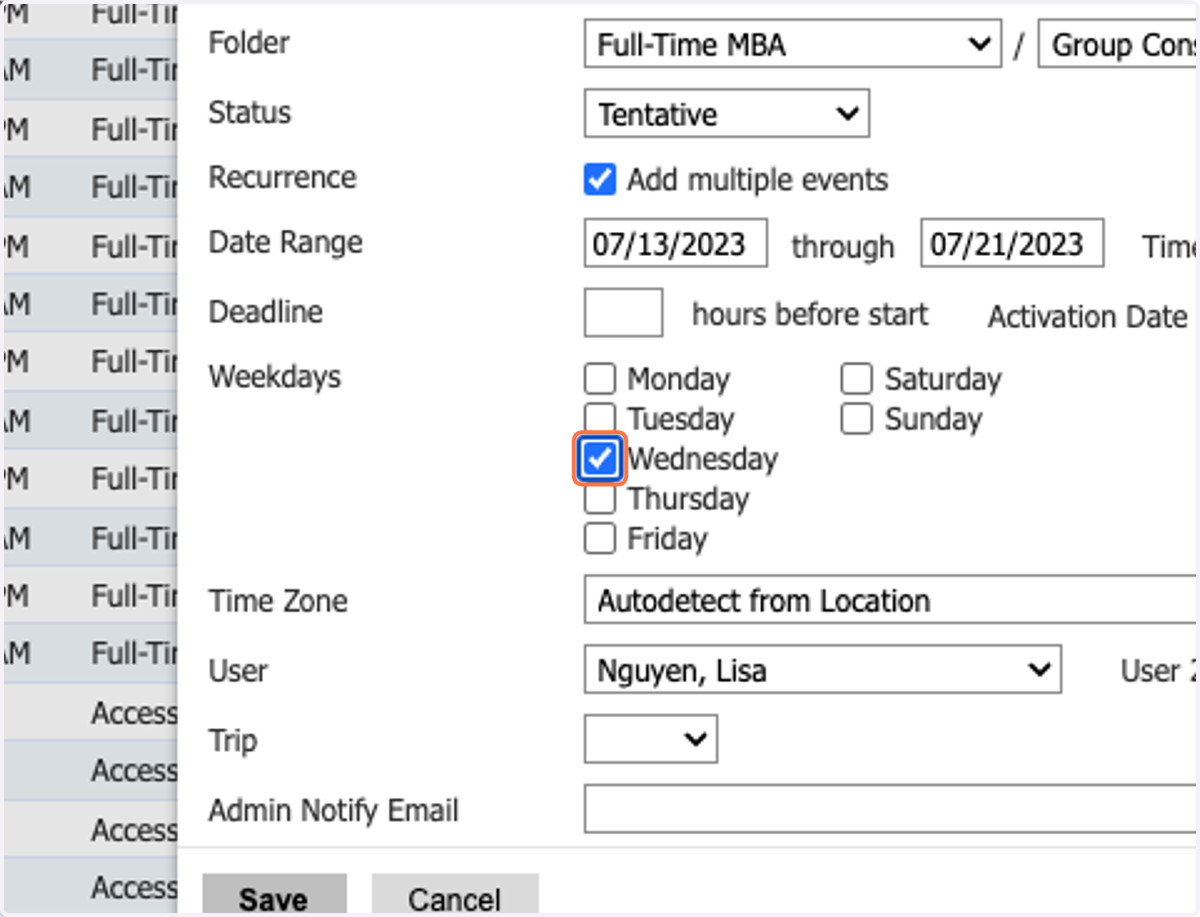Image resolution: width=1200 pixels, height=917 pixels.
Task: Click the Wednesday label text
Action: pyautogui.click(x=703, y=459)
